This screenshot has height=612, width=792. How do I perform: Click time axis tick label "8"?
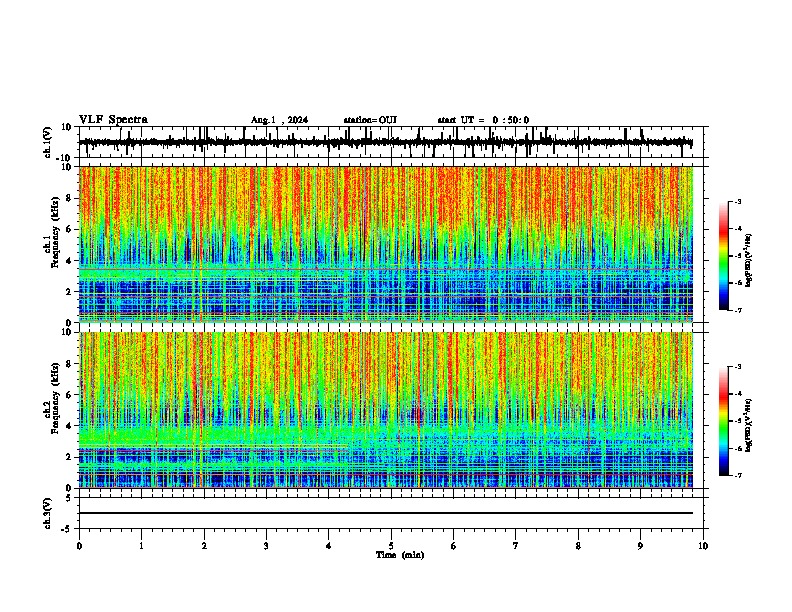point(578,546)
